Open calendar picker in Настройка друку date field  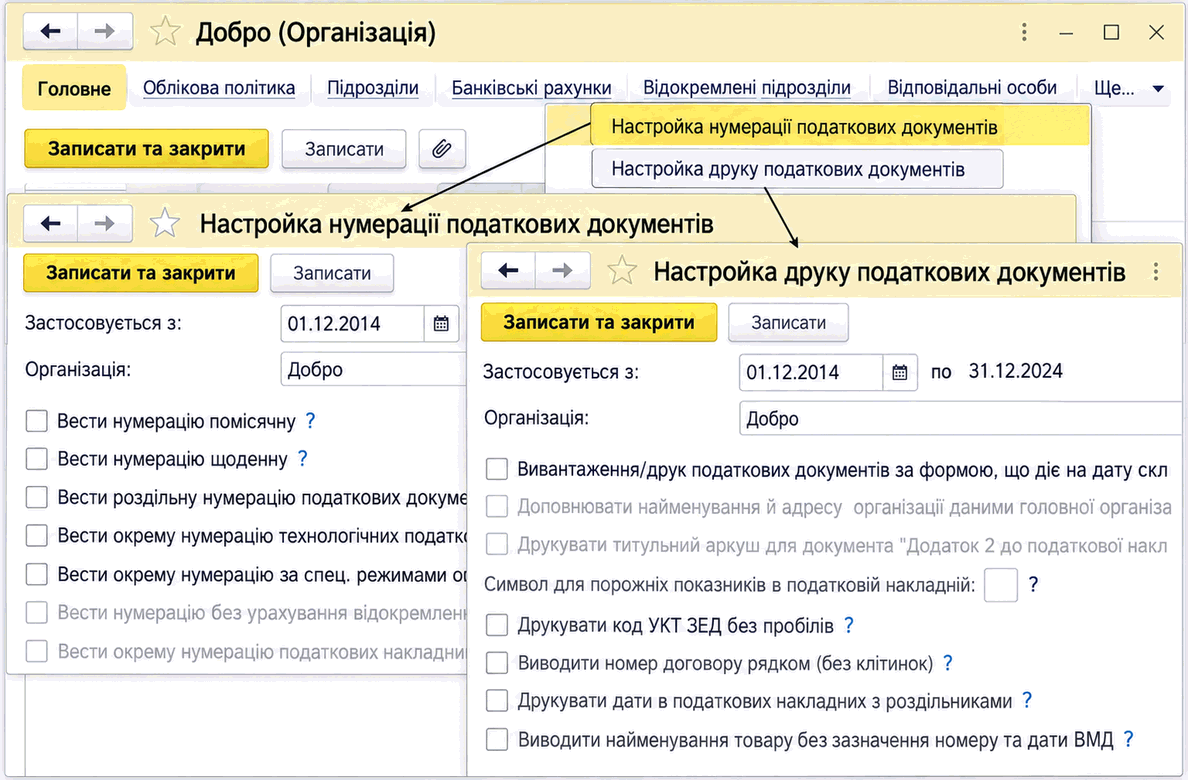tap(899, 372)
